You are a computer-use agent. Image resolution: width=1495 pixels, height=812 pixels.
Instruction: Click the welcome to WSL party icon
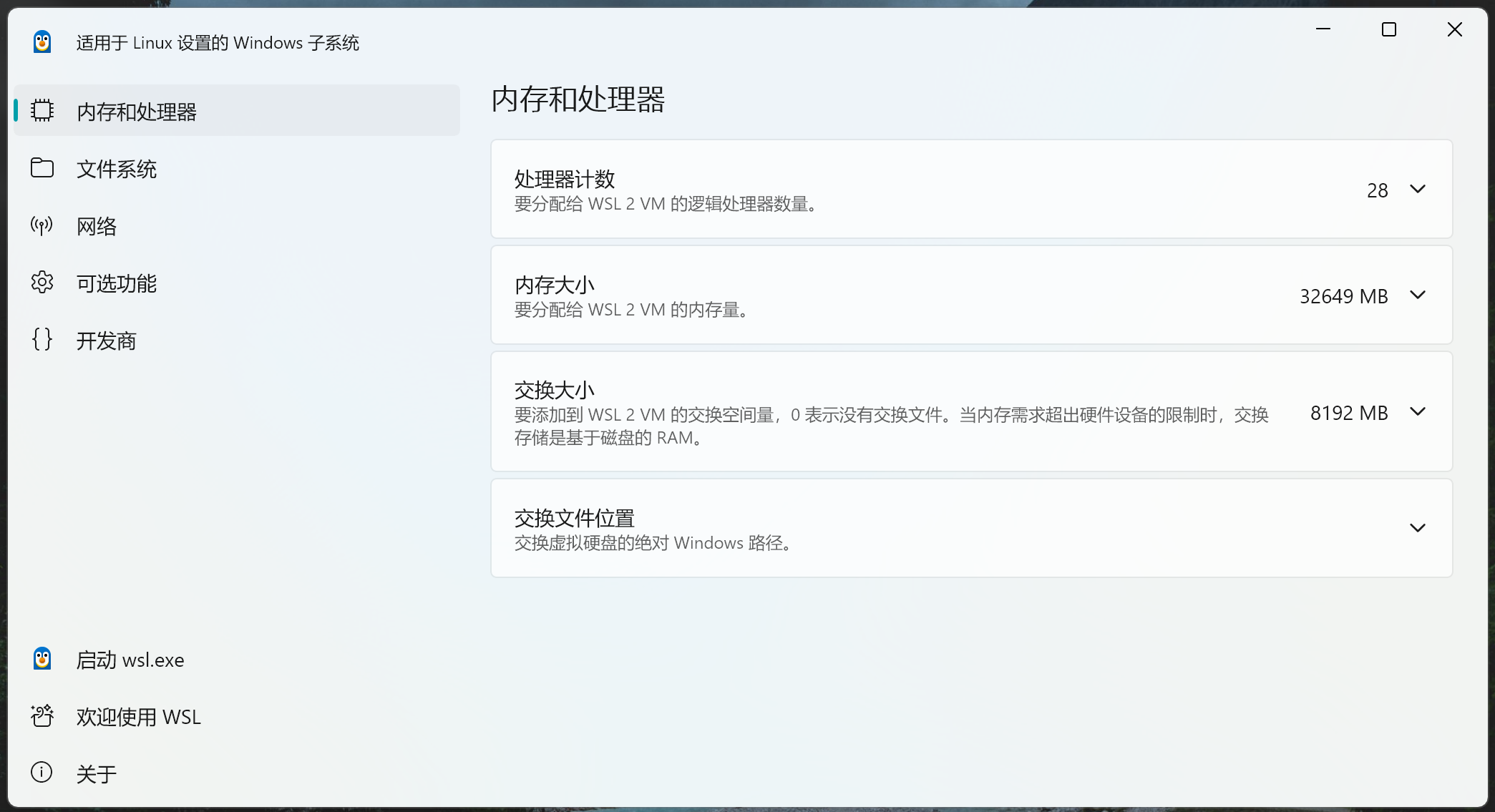[x=42, y=716]
